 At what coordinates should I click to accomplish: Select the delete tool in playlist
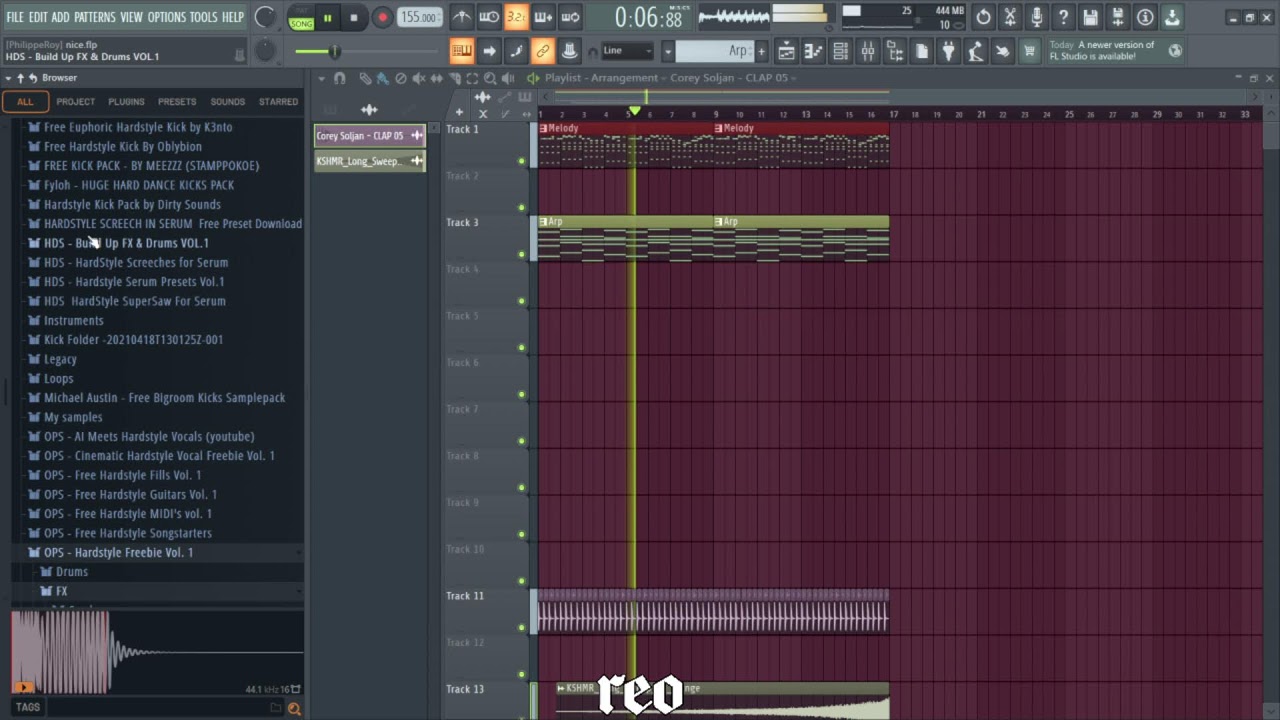400,78
